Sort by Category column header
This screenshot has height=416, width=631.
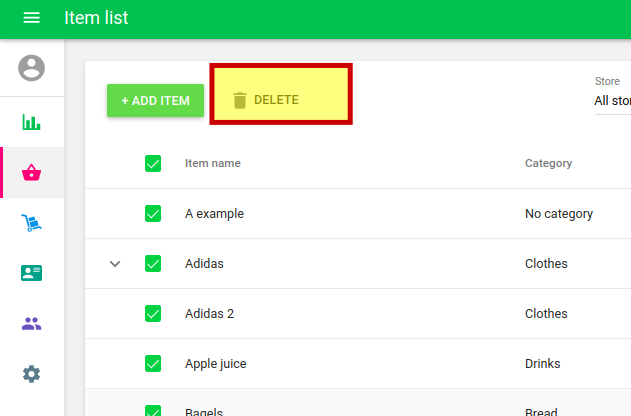[x=548, y=163]
